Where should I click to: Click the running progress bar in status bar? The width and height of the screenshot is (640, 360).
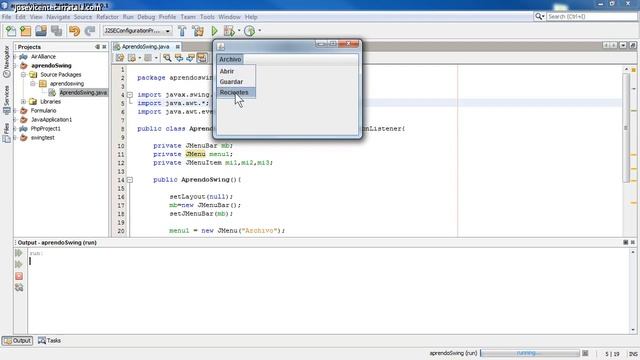[530, 353]
